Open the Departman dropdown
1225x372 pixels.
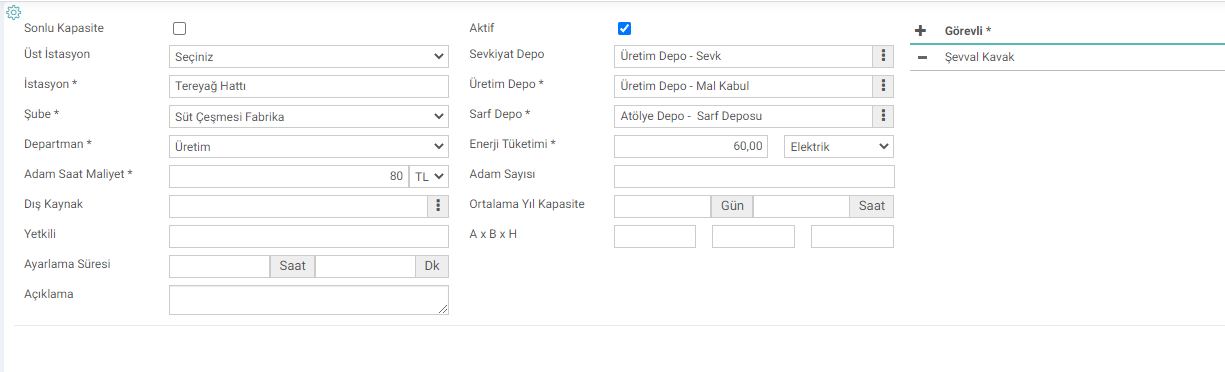[309, 146]
